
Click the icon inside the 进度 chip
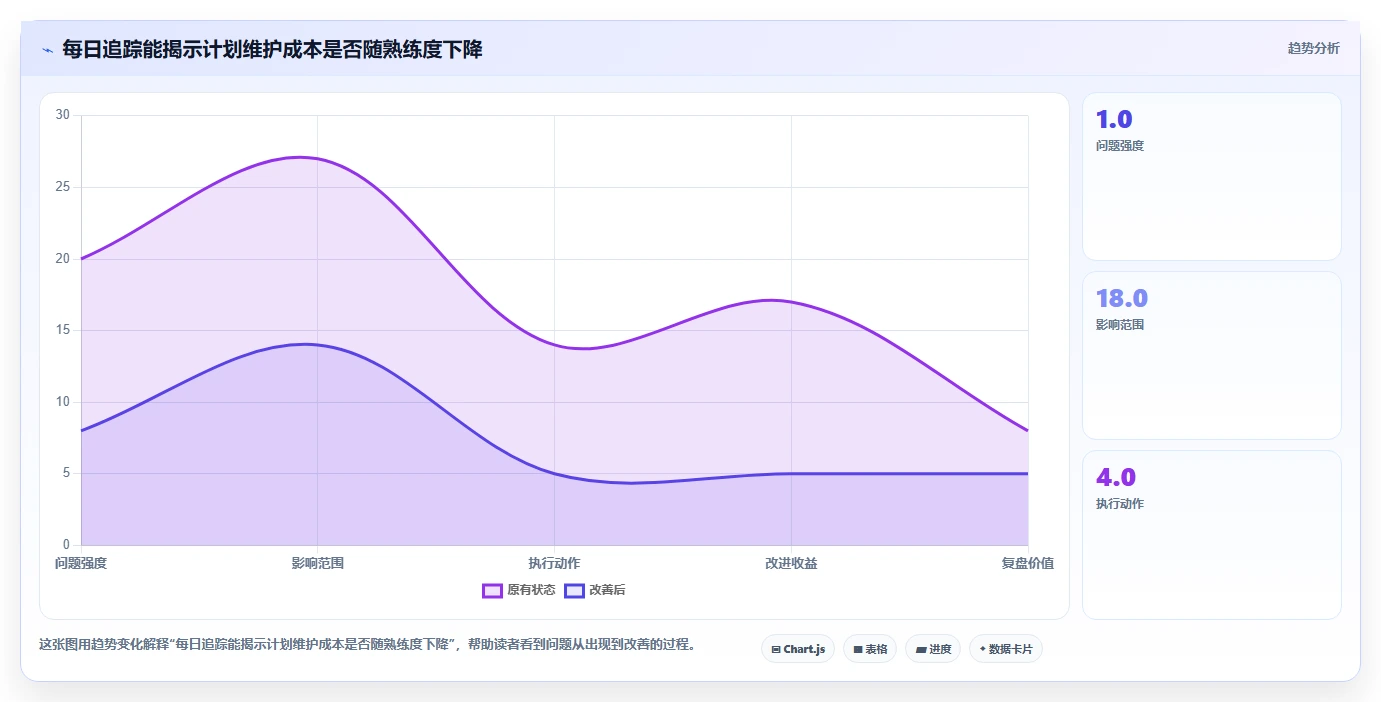point(920,650)
